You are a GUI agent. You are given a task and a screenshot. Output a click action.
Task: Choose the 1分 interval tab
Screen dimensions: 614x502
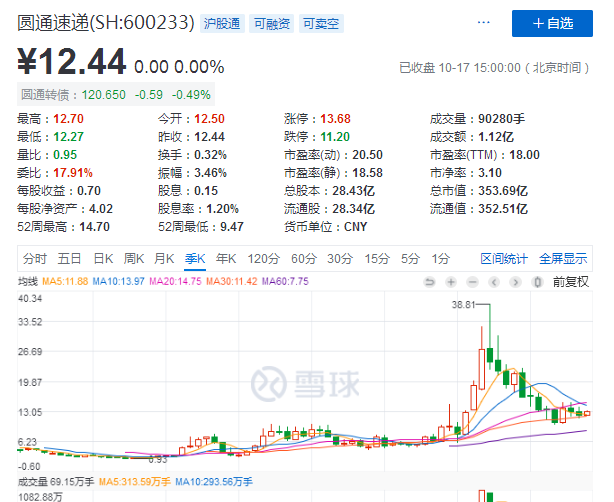(x=439, y=259)
